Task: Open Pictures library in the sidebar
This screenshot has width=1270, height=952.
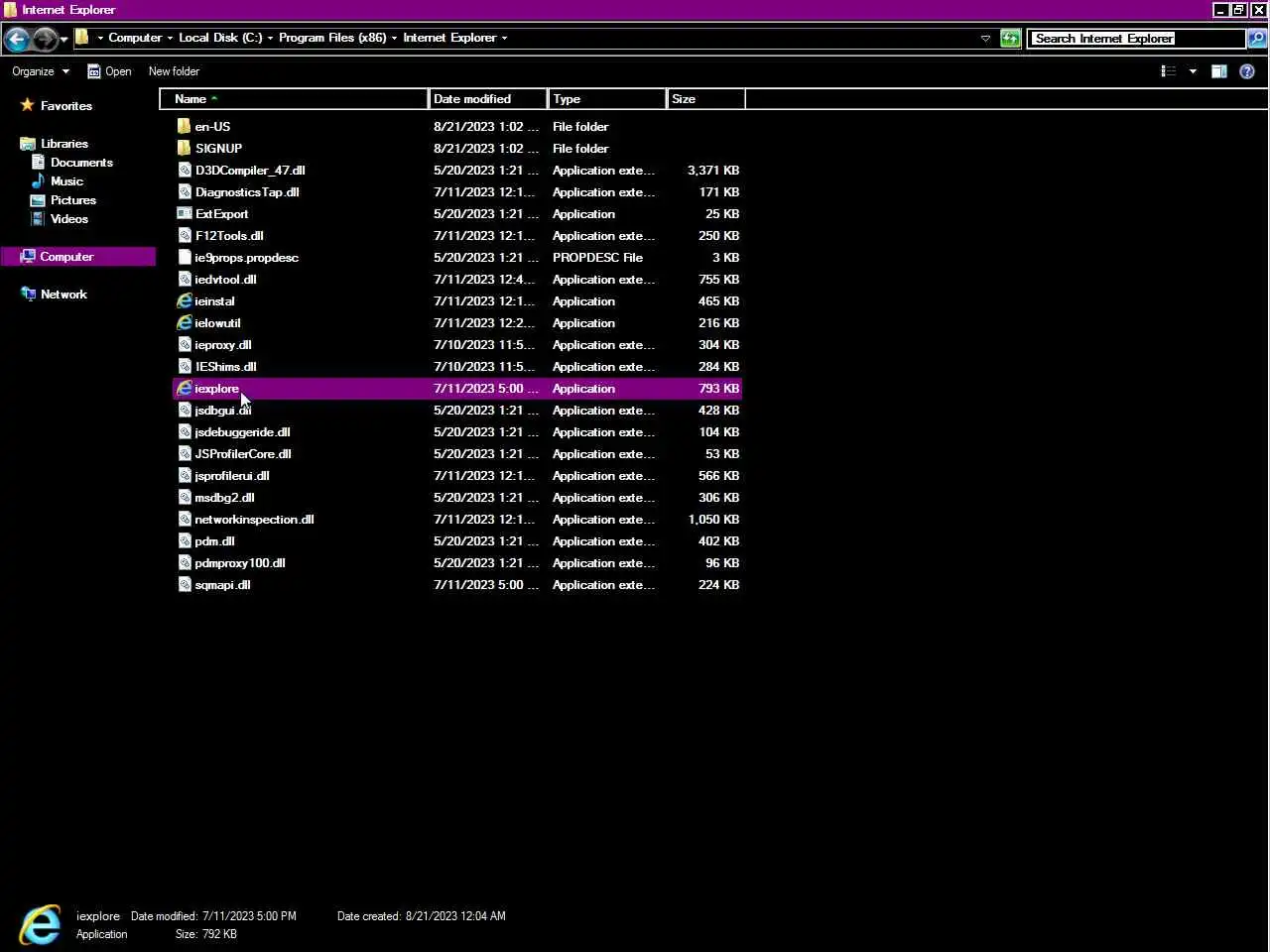Action: (73, 200)
